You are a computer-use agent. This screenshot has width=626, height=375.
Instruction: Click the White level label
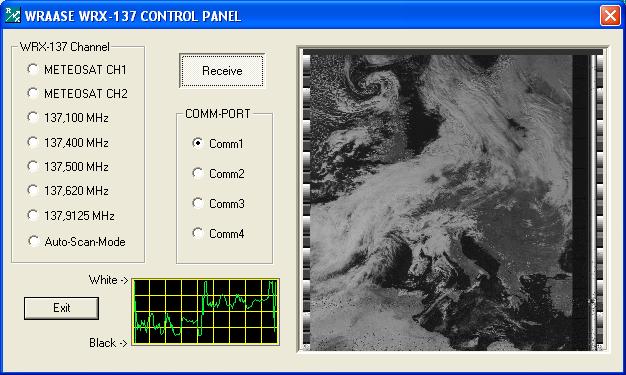(x=108, y=280)
